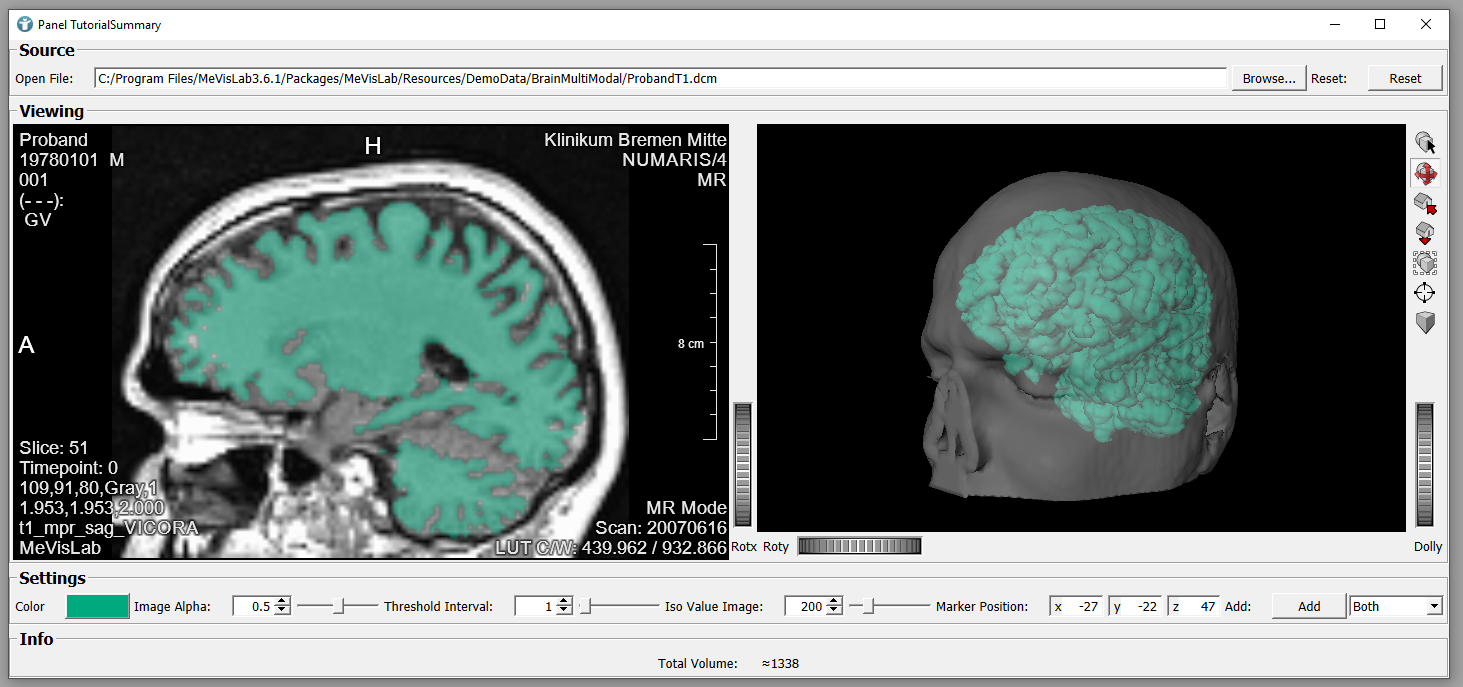Viewport: 1463px width, 687px height.
Task: Click the Open File path field
Action: [x=660, y=78]
